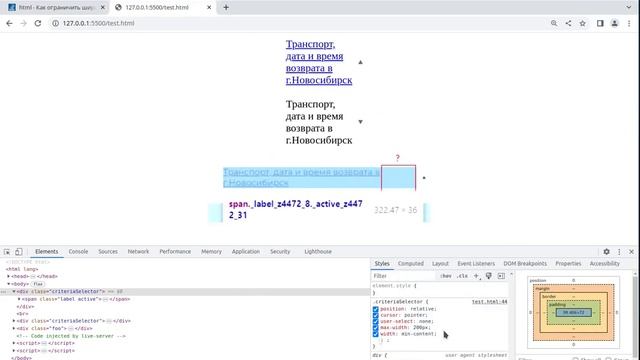The image size is (640, 360).
Task: Open the Application tab
Action: point(246,252)
